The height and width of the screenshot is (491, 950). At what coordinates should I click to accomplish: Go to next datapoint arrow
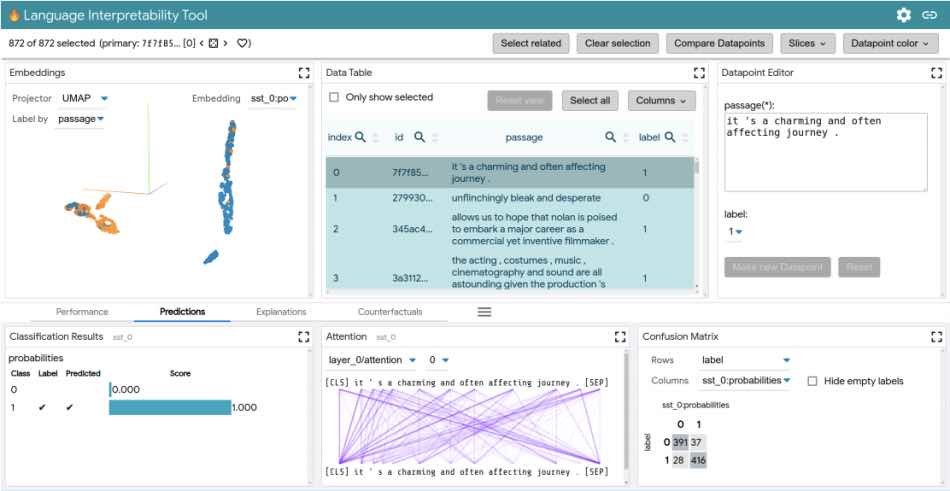click(225, 43)
